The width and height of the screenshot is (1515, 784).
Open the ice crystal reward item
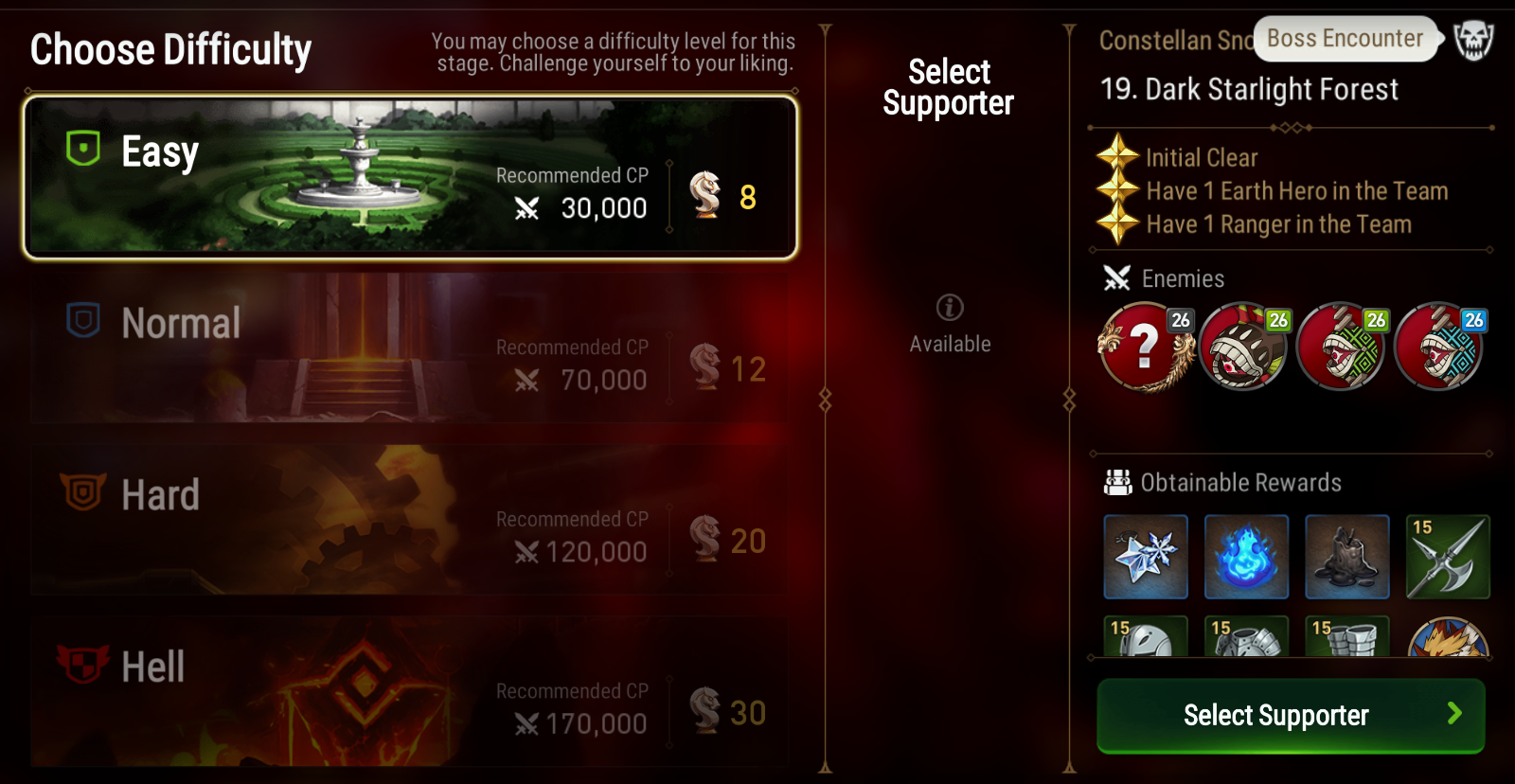pyautogui.click(x=1146, y=557)
